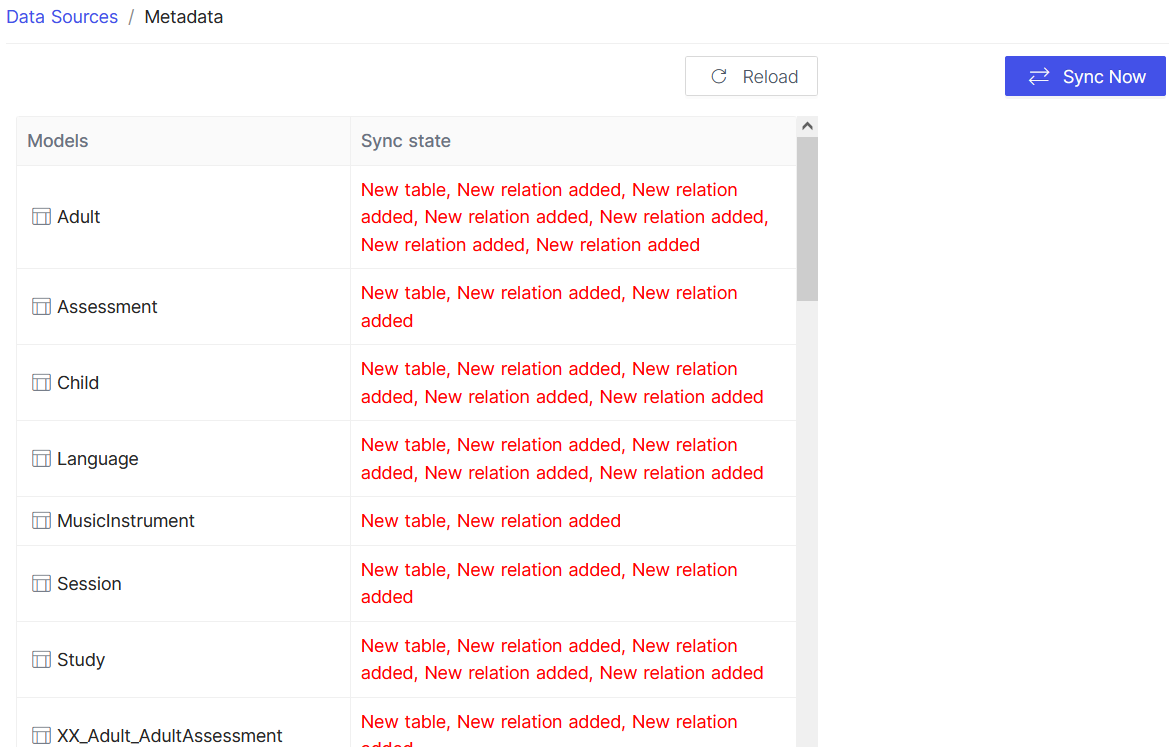Click the table icon beside Language model
1169x747 pixels.
(x=41, y=458)
